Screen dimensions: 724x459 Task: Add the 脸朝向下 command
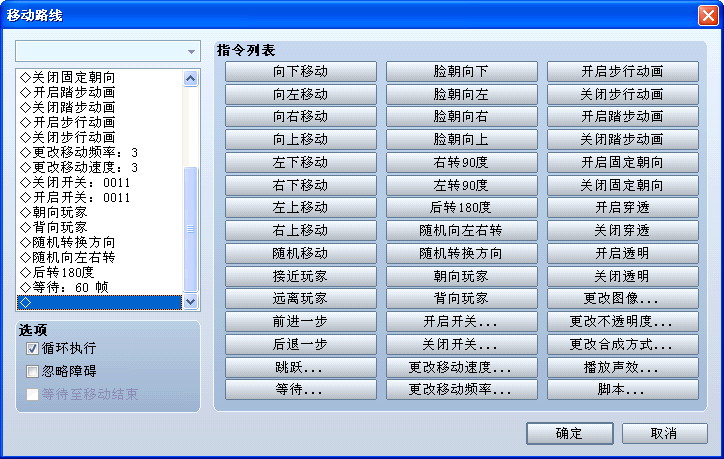[462, 71]
